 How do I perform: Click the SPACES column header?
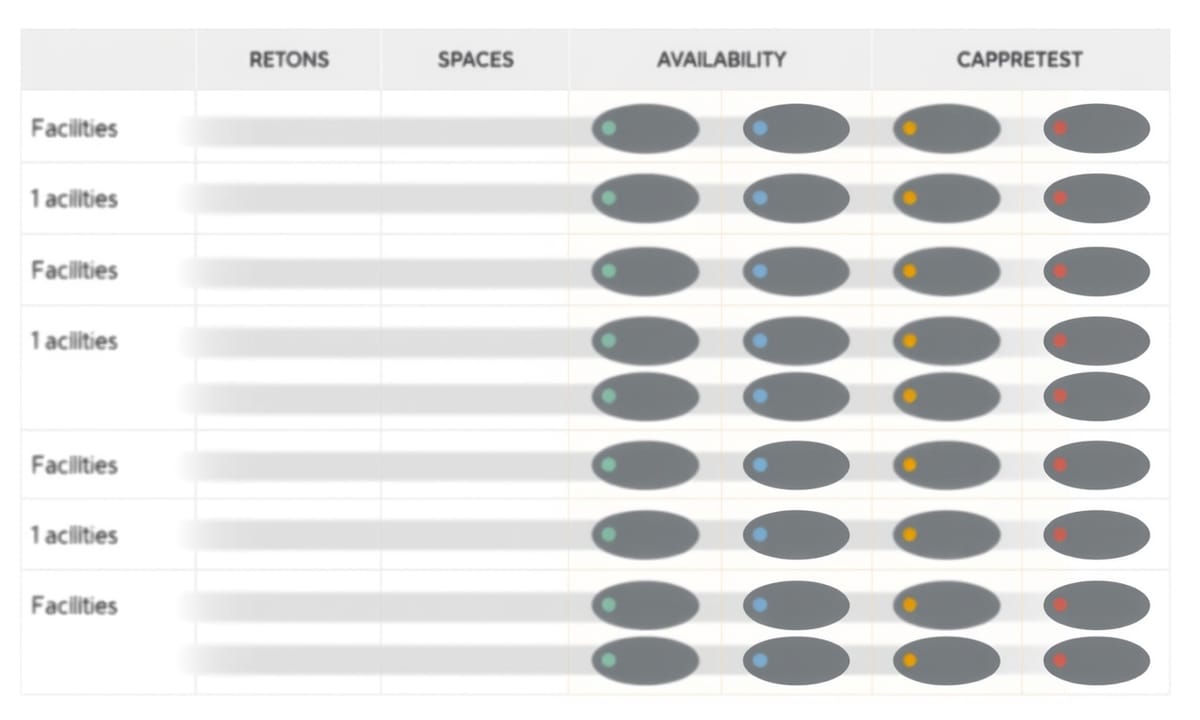[475, 60]
